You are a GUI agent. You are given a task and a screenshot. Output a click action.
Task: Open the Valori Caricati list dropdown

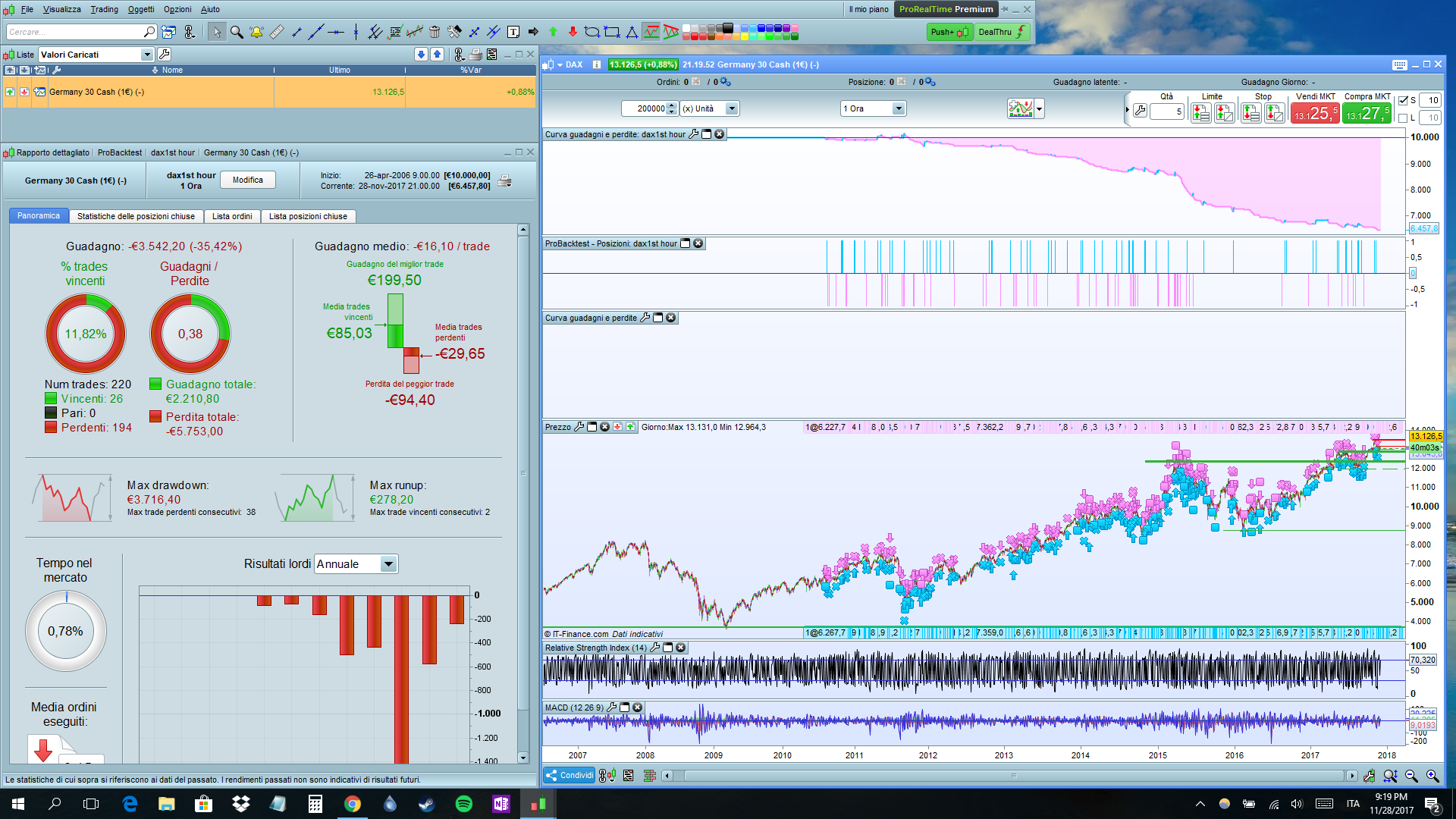point(147,55)
